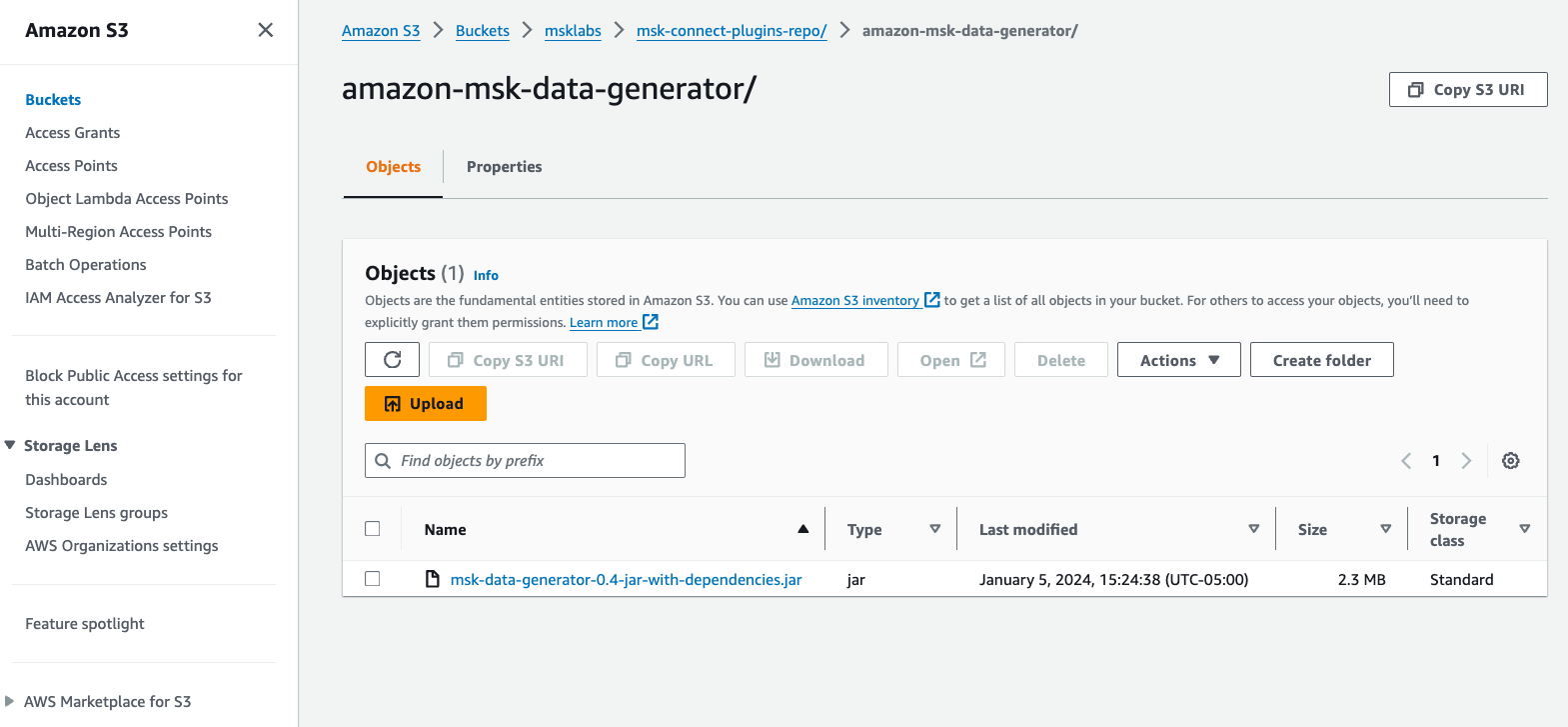Open Access Points in the sidebar
Image resolution: width=1568 pixels, height=727 pixels.
tap(72, 166)
